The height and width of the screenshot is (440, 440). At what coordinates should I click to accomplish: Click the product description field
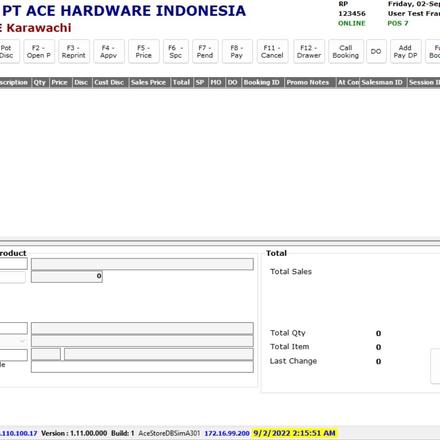coord(142,264)
